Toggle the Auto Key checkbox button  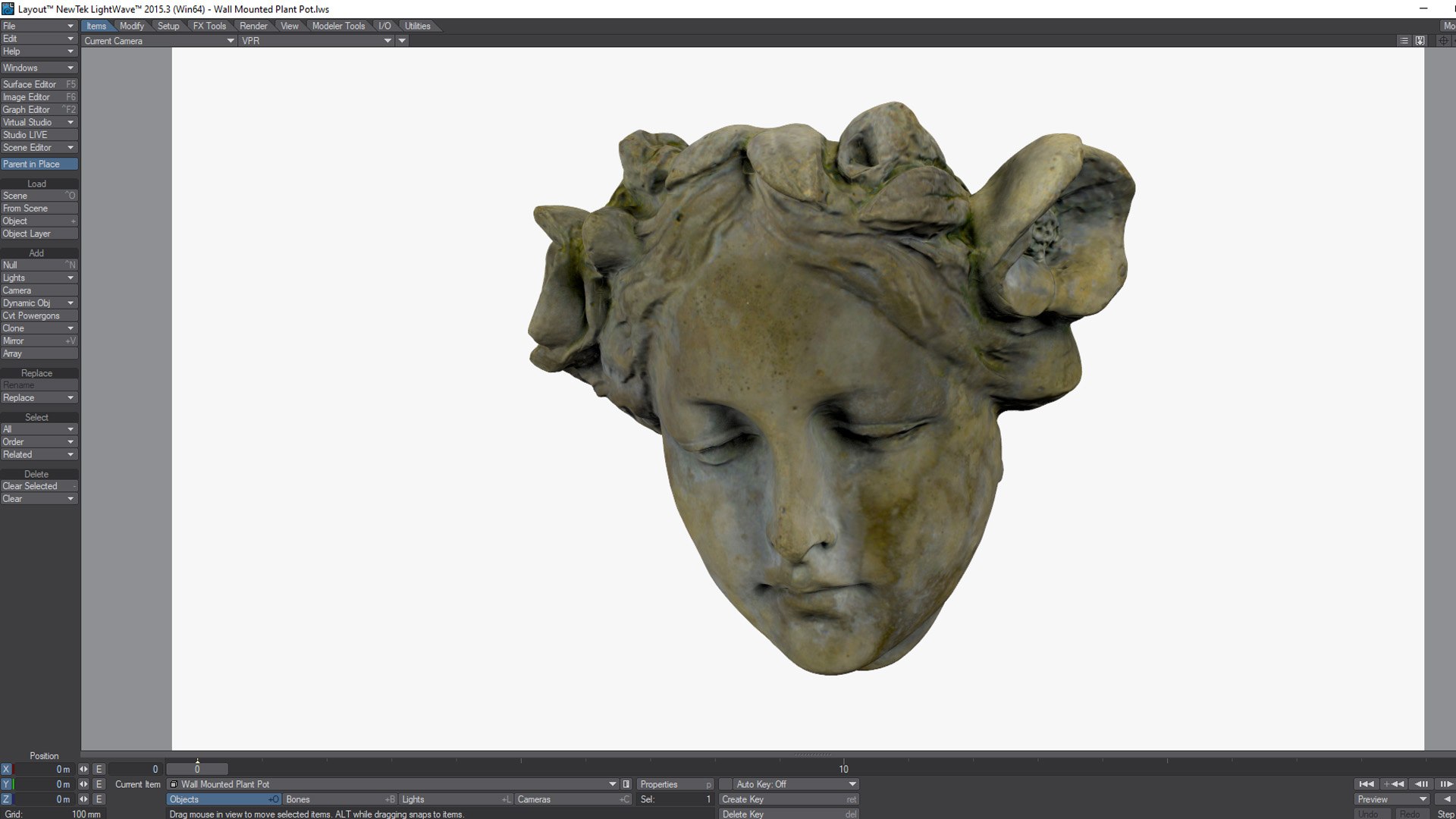[726, 784]
